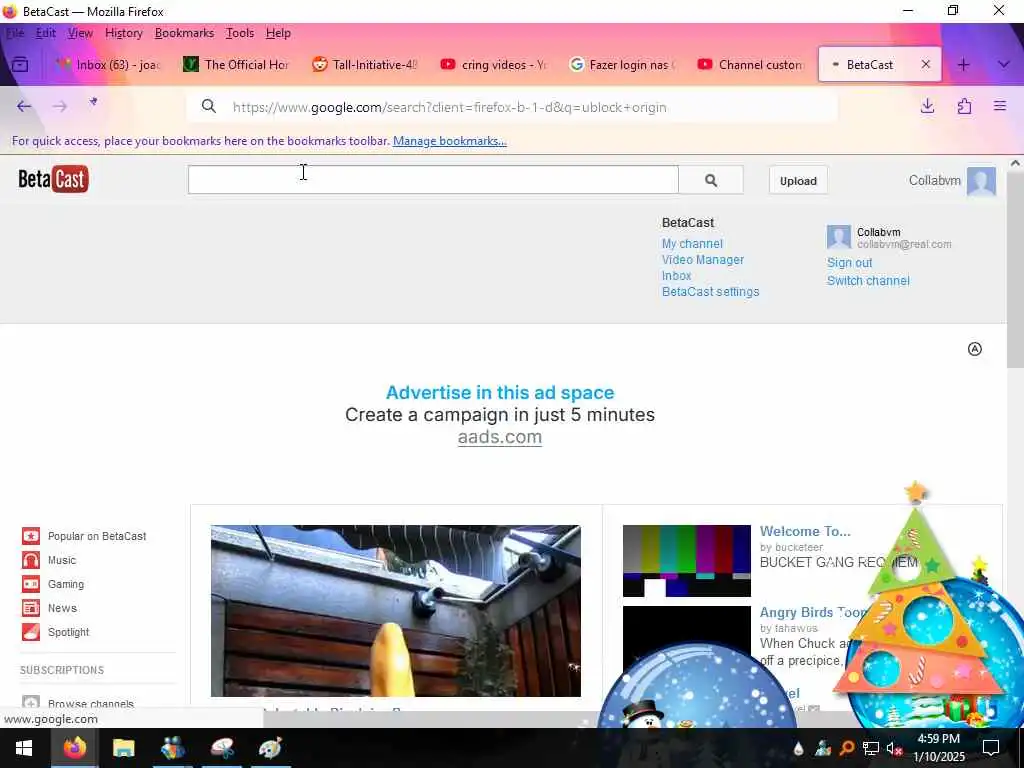Click the BetaCast search magnifier button
This screenshot has height=768, width=1024.
pyautogui.click(x=711, y=180)
